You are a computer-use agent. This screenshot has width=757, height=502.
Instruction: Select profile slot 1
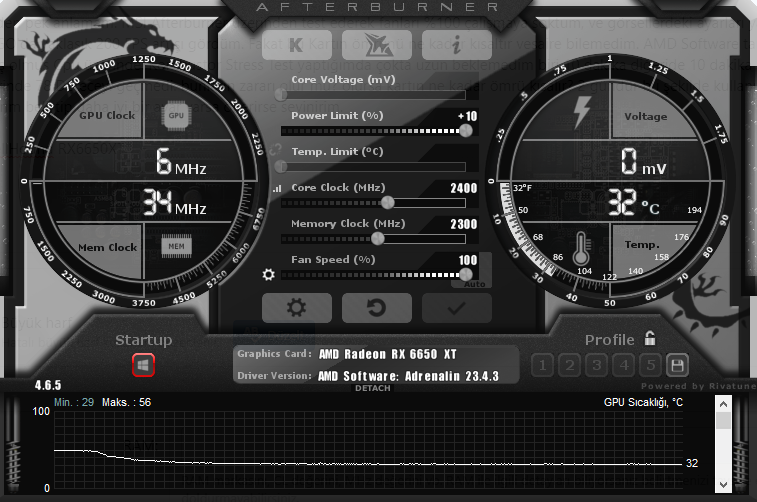(543, 365)
